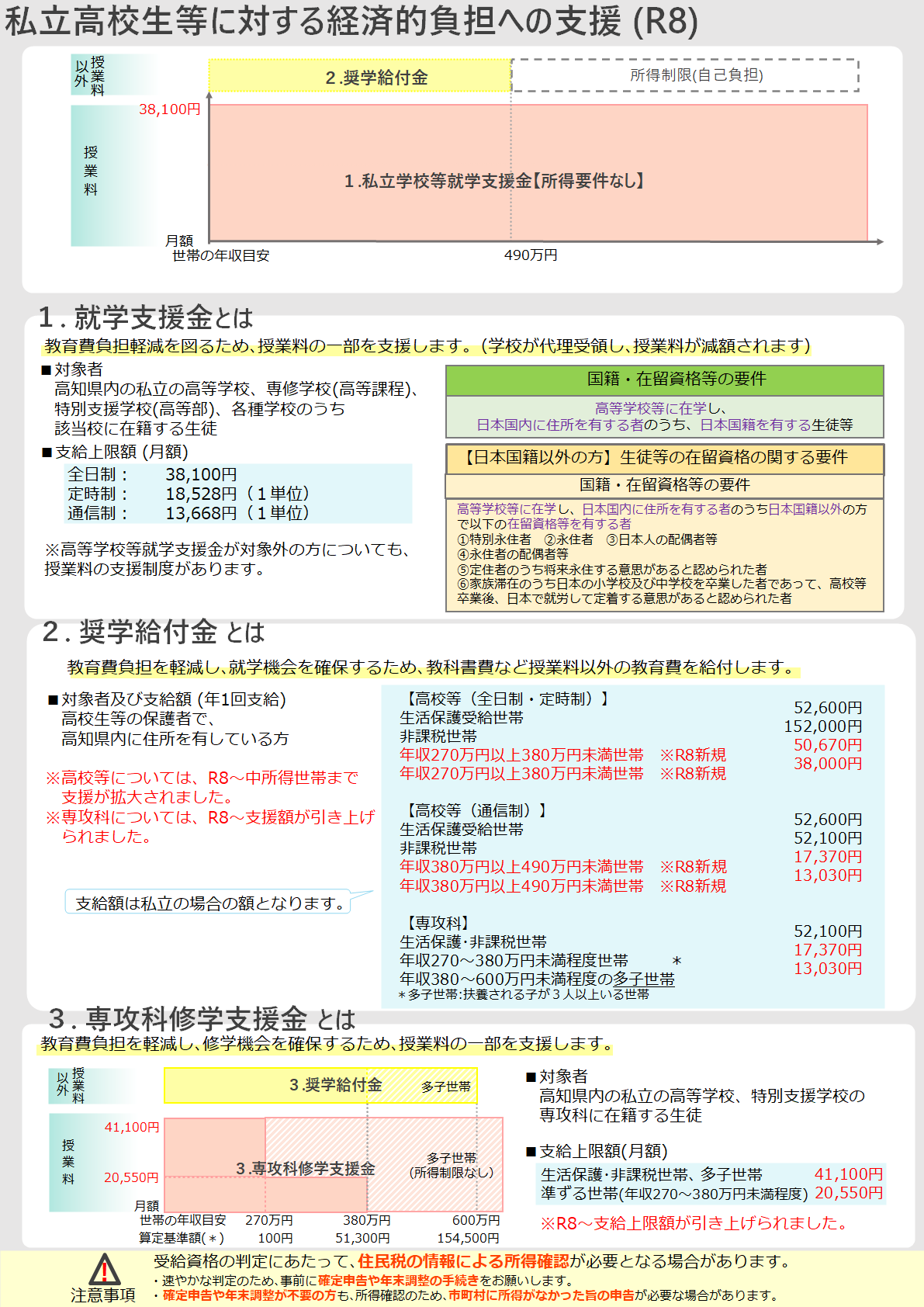Click the heading 3. 専攻科修学支援金 とは
924x1307 pixels.
tap(202, 1018)
